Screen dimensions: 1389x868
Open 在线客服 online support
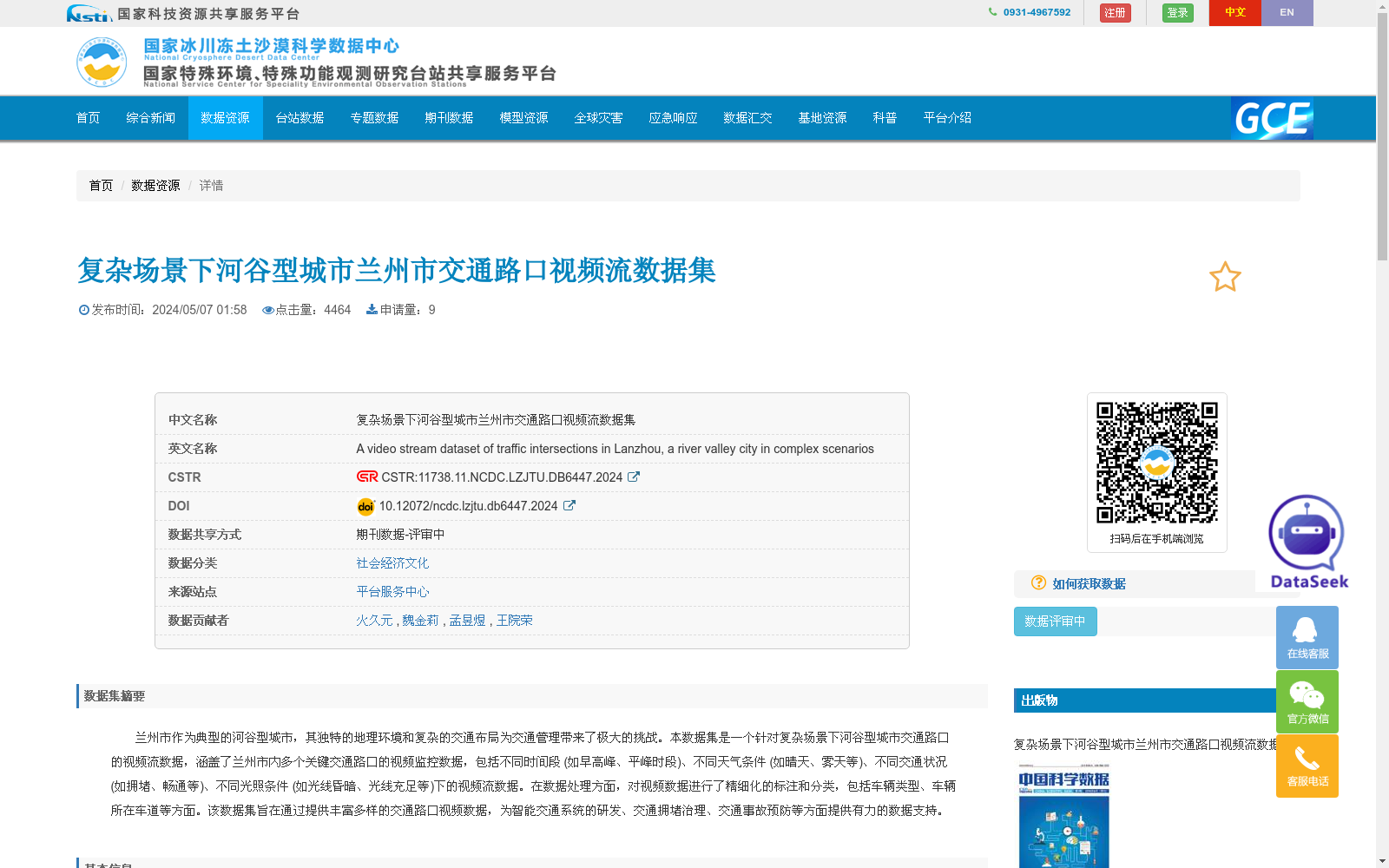[1307, 637]
